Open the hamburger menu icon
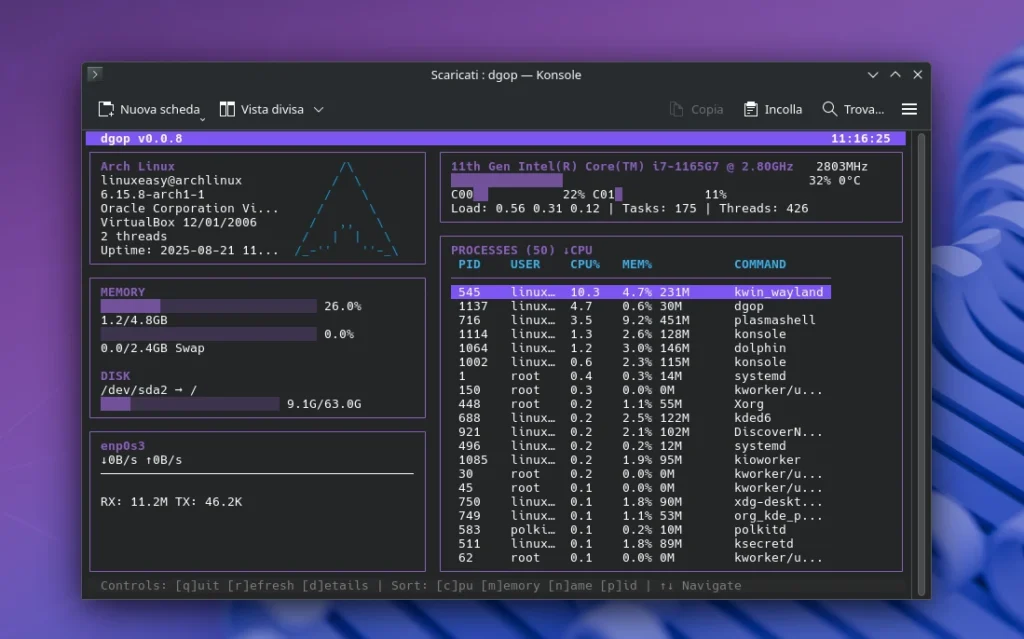The height and width of the screenshot is (639, 1024). 909,109
